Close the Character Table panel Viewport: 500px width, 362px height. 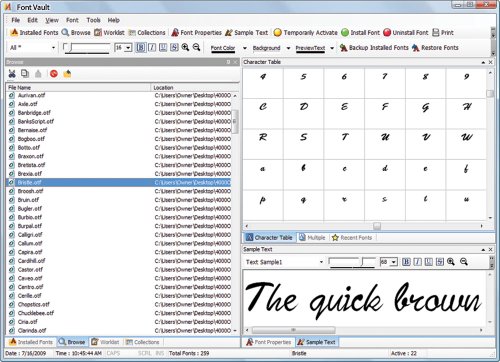(491, 62)
